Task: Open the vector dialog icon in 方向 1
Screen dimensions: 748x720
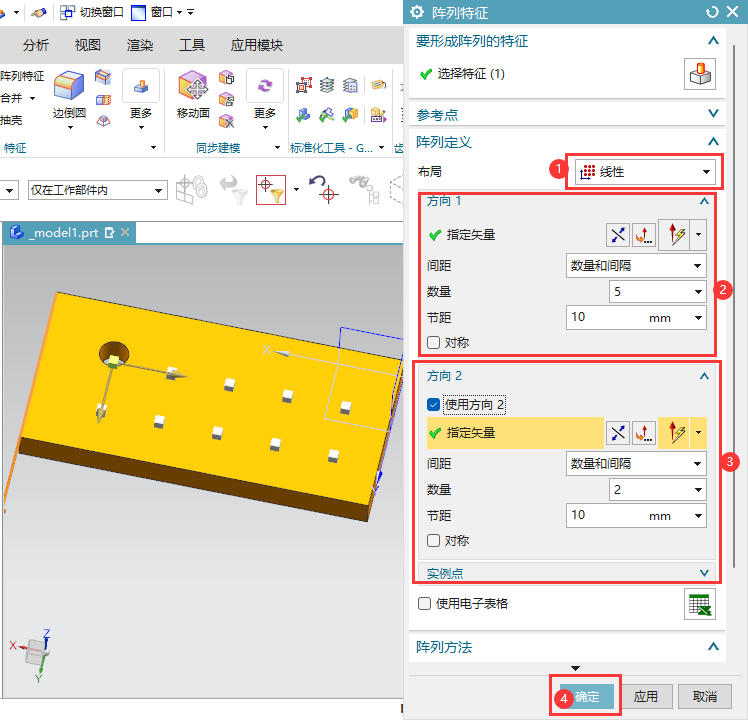Action: click(x=643, y=235)
